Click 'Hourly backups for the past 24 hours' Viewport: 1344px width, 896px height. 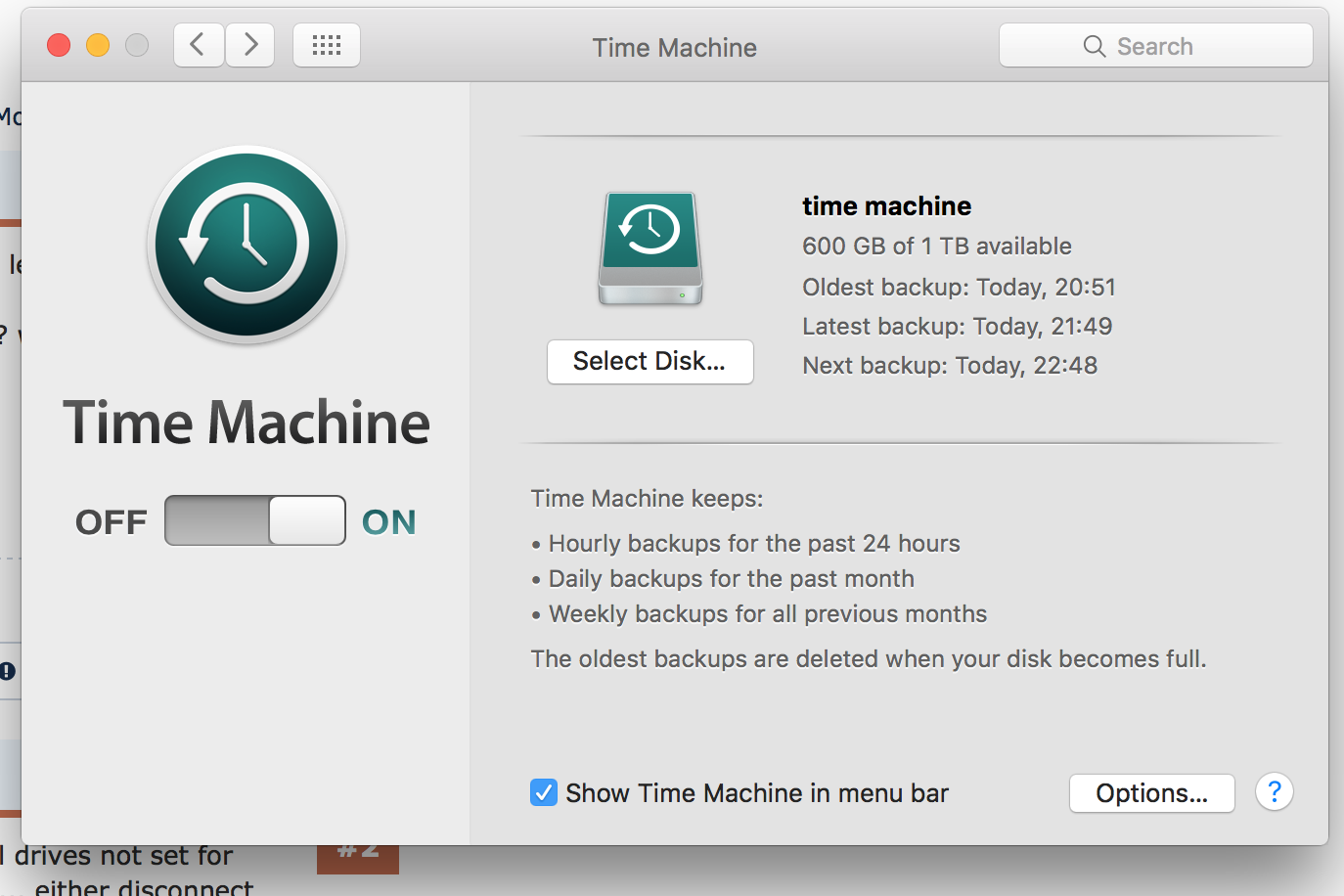tap(754, 544)
